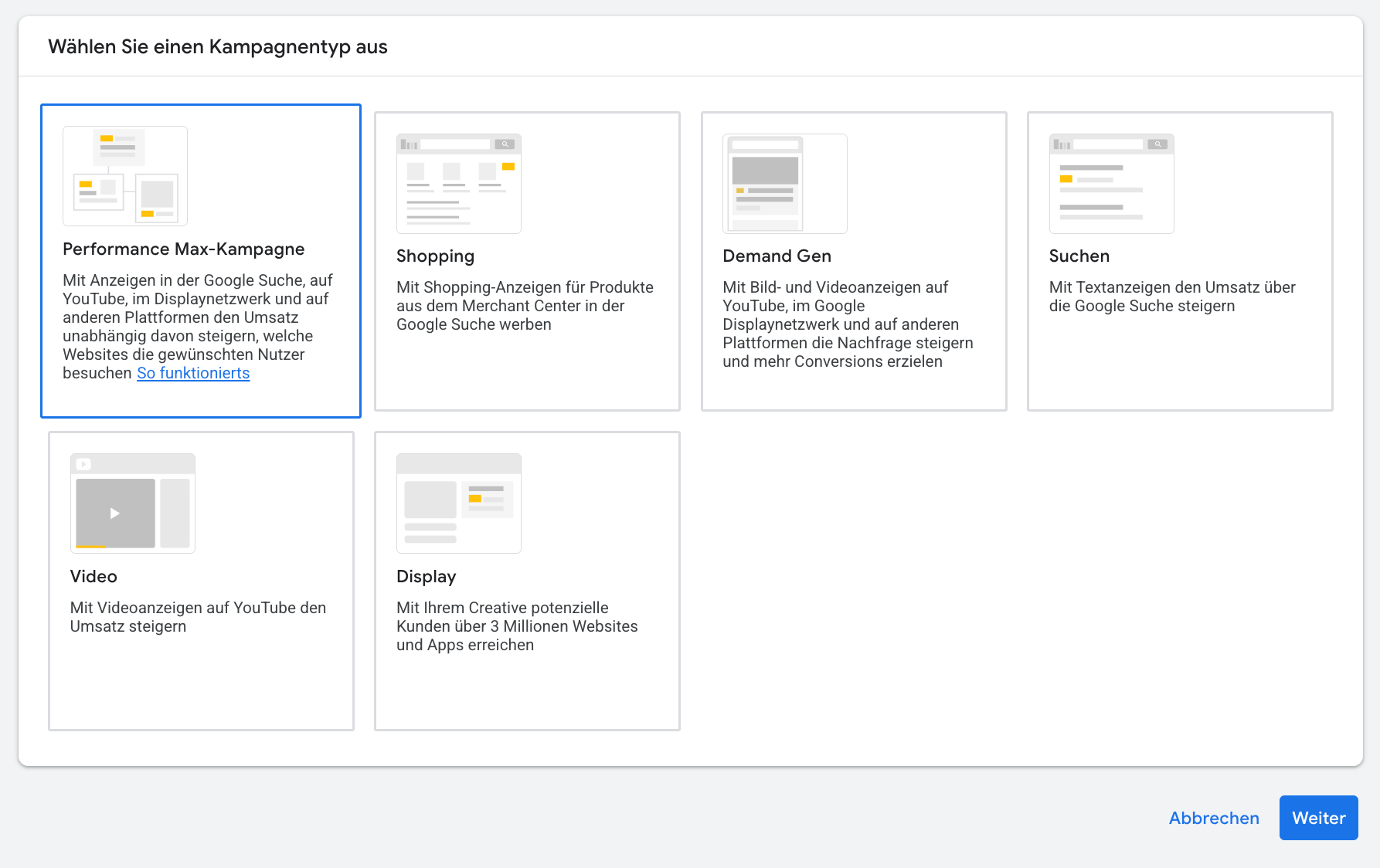This screenshot has width=1380, height=868.
Task: Continue with the Weiter button
Action: pos(1319,818)
